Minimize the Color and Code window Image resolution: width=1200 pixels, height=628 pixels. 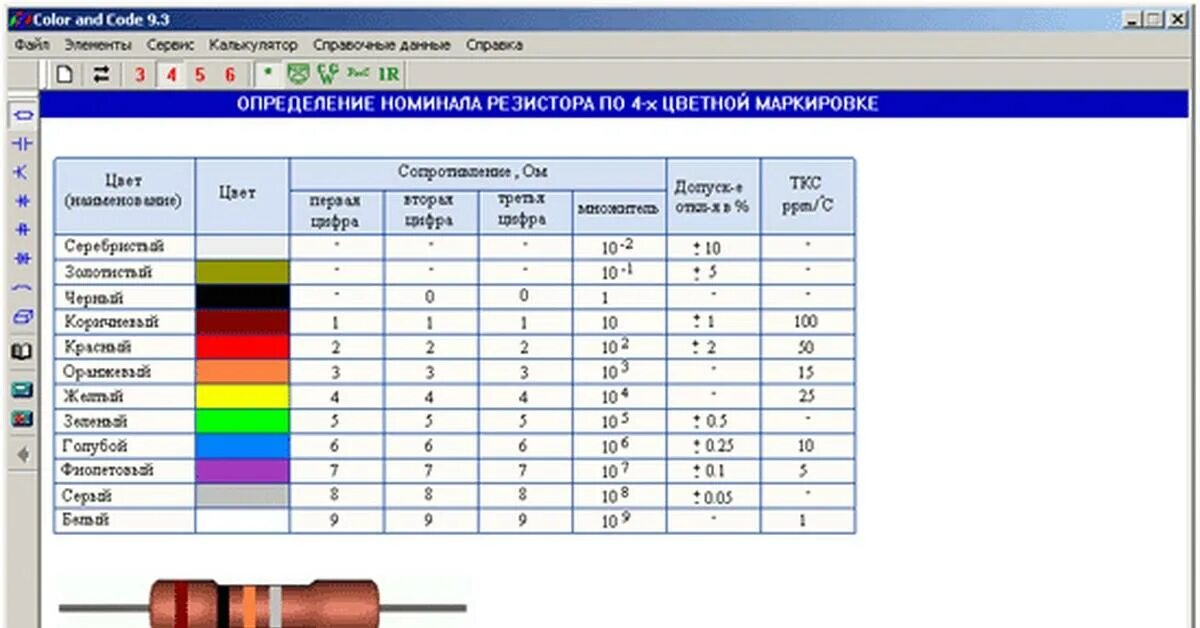(1133, 19)
